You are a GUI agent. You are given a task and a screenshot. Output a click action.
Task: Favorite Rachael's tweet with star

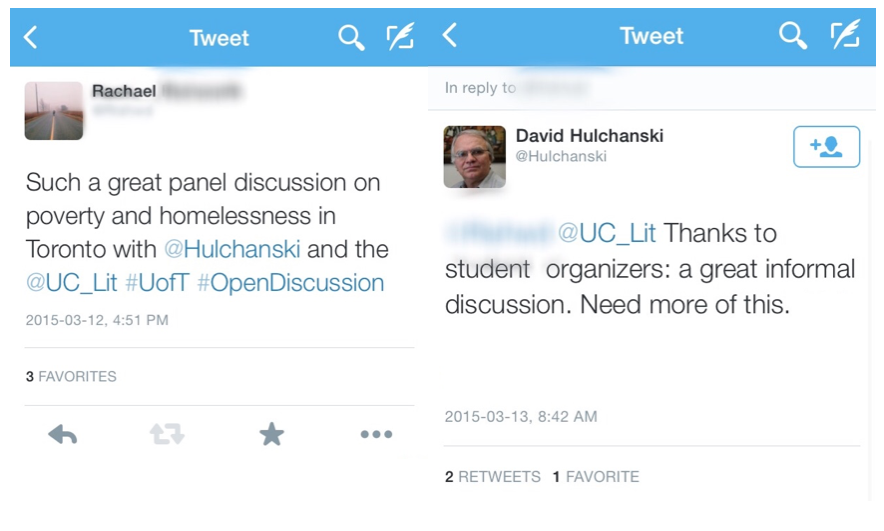click(271, 434)
